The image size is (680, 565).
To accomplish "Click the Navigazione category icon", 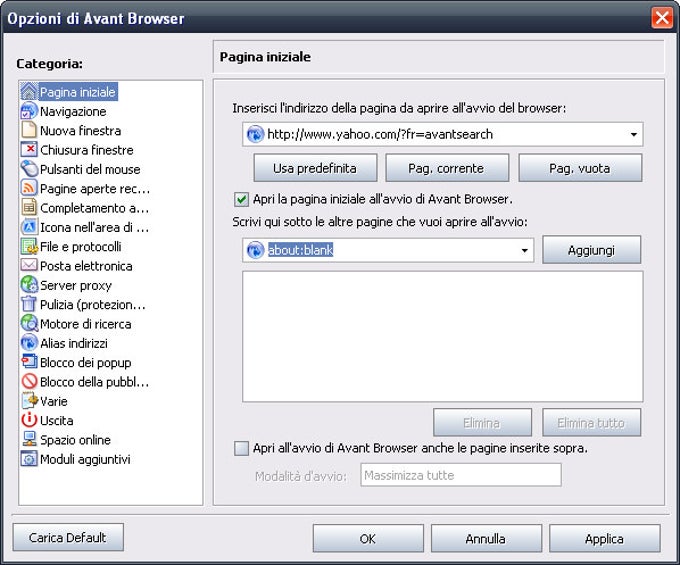I will [29, 111].
